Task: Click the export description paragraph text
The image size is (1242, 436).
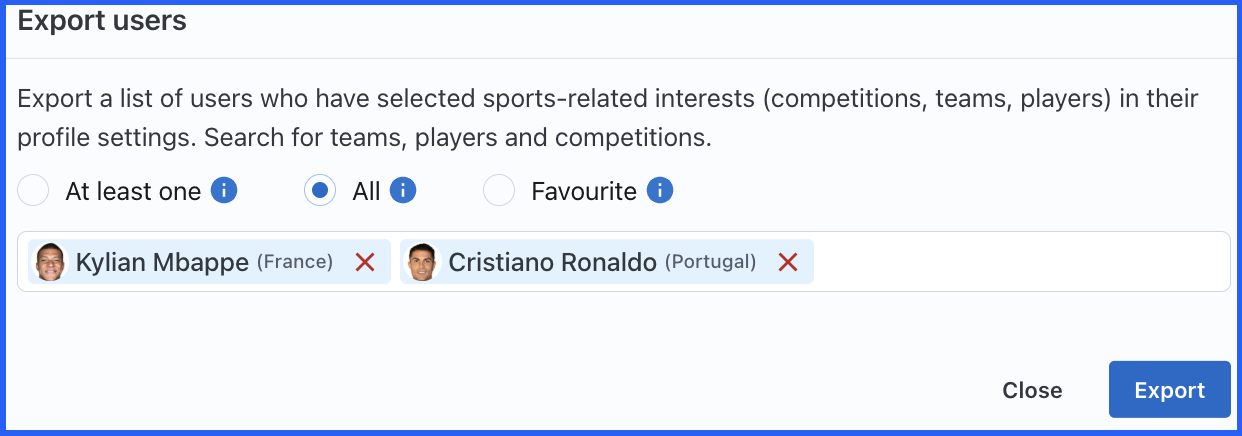Action: tap(608, 118)
